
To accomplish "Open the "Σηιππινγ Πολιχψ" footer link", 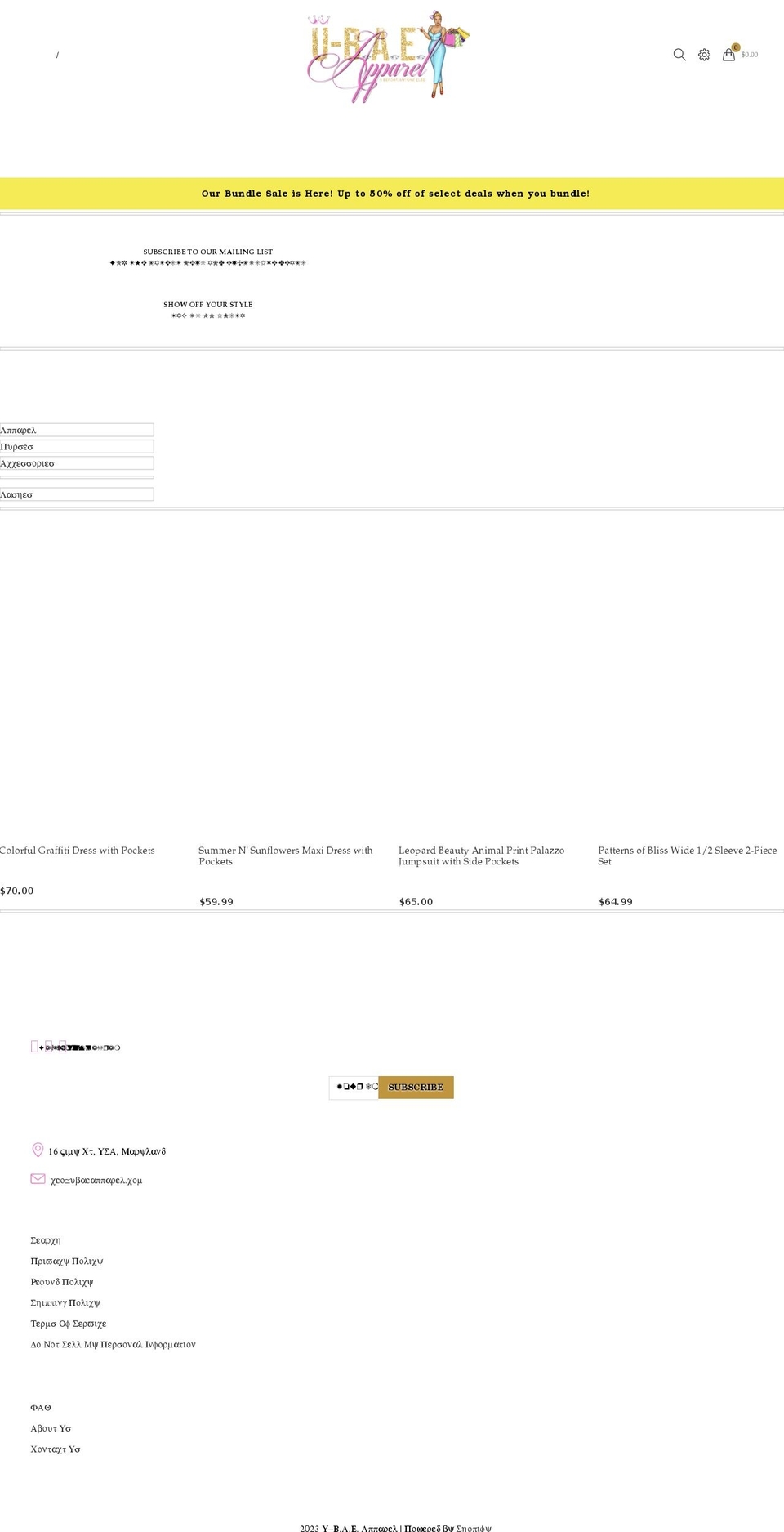I will pyautogui.click(x=65, y=1303).
